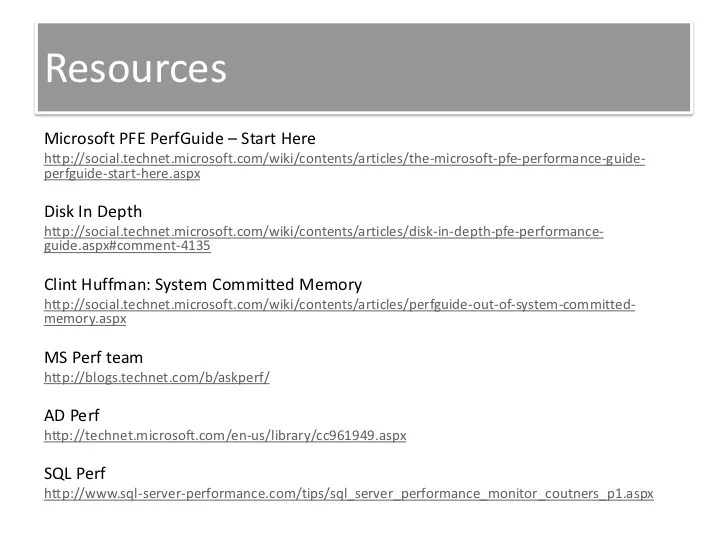Open the askperf blogs.technet.com link
The image size is (728, 546).
point(157,378)
